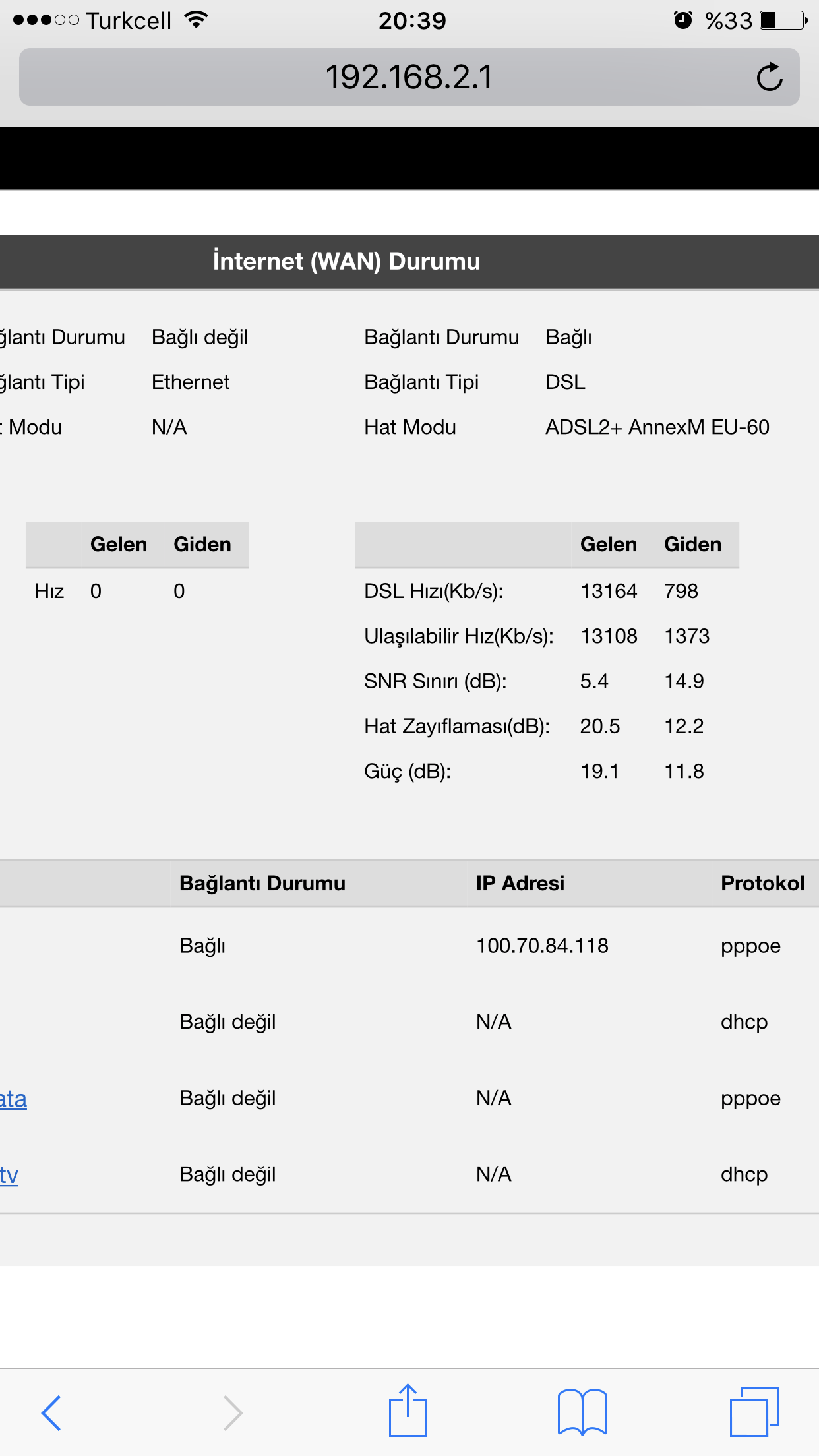819x1456 pixels.
Task: Tap the 192.168.2.1 address bar
Action: 409,76
